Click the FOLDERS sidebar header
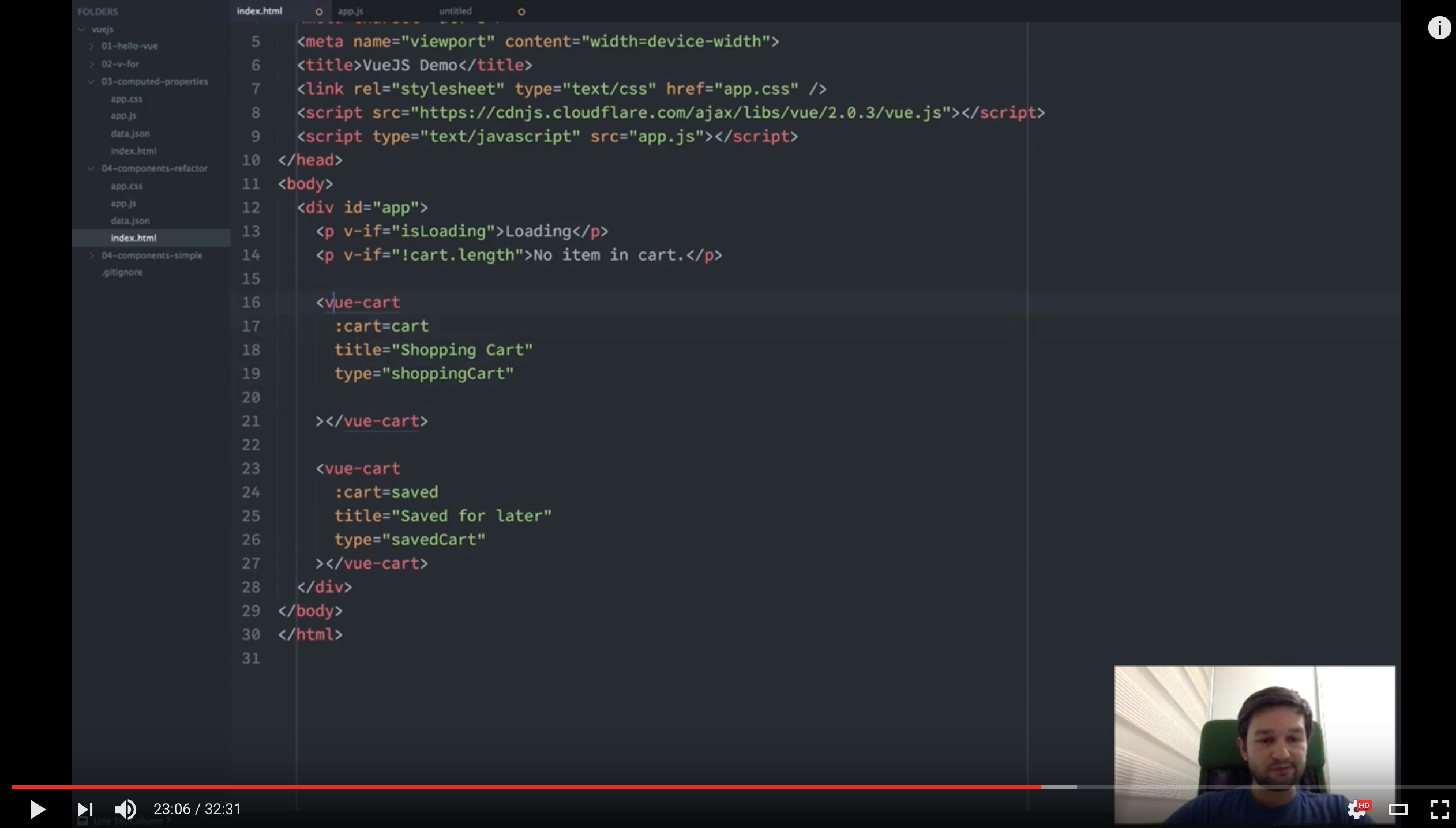Screen dimensions: 1456x828 pyautogui.click(x=97, y=12)
